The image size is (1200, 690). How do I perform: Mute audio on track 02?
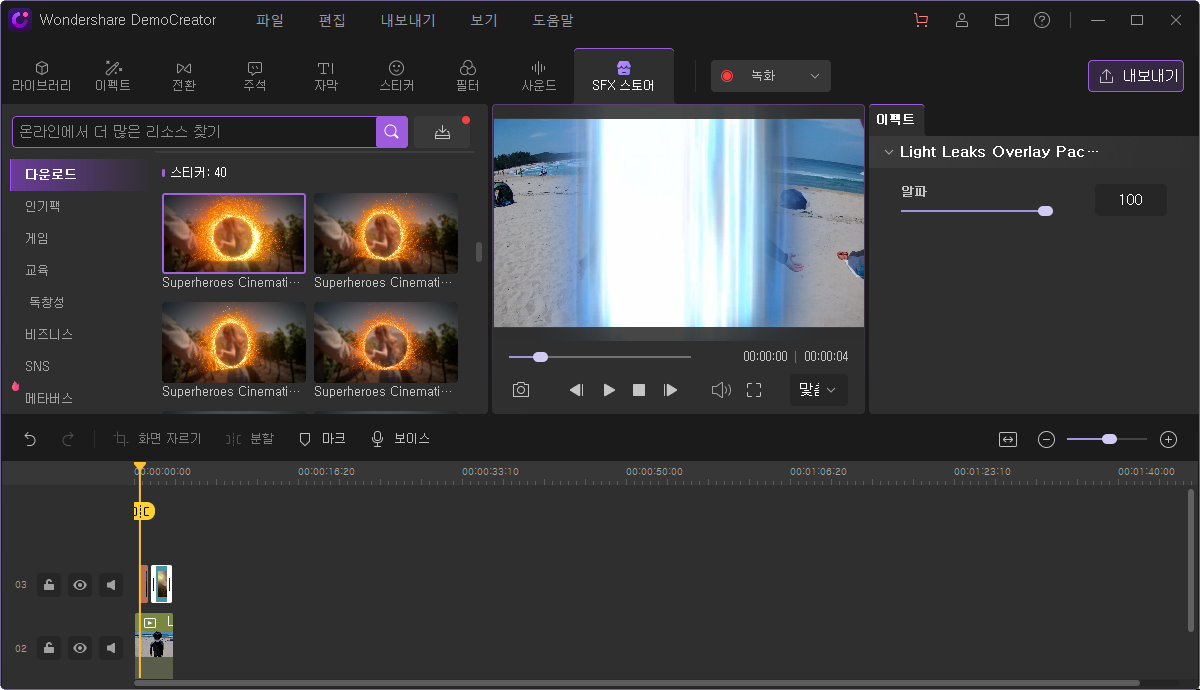[x=111, y=648]
